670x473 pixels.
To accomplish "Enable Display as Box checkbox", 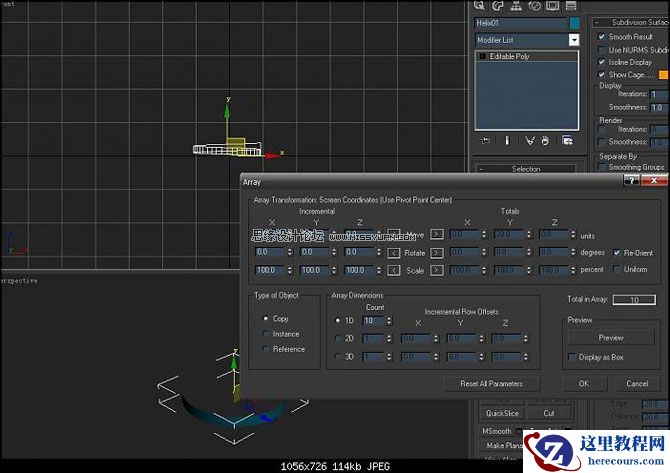I will click(572, 357).
